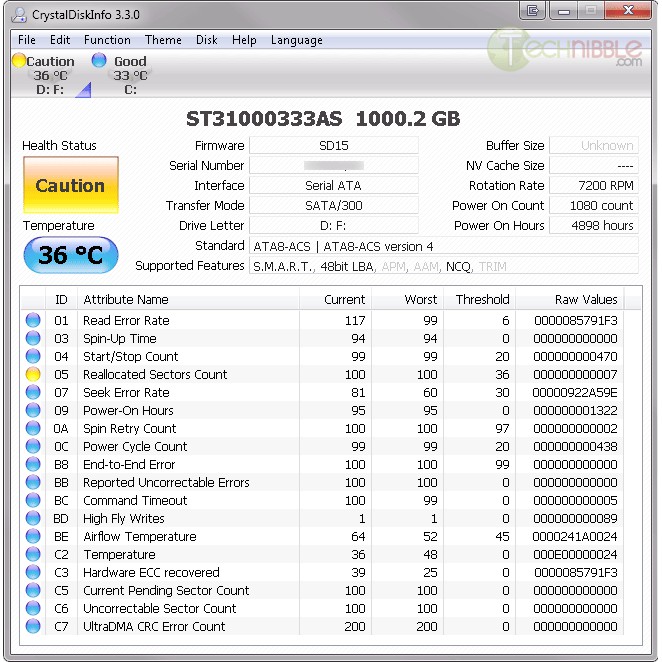
Task: Click the yellow Reallocated Sectors Count status icon
Action: pos(34,375)
